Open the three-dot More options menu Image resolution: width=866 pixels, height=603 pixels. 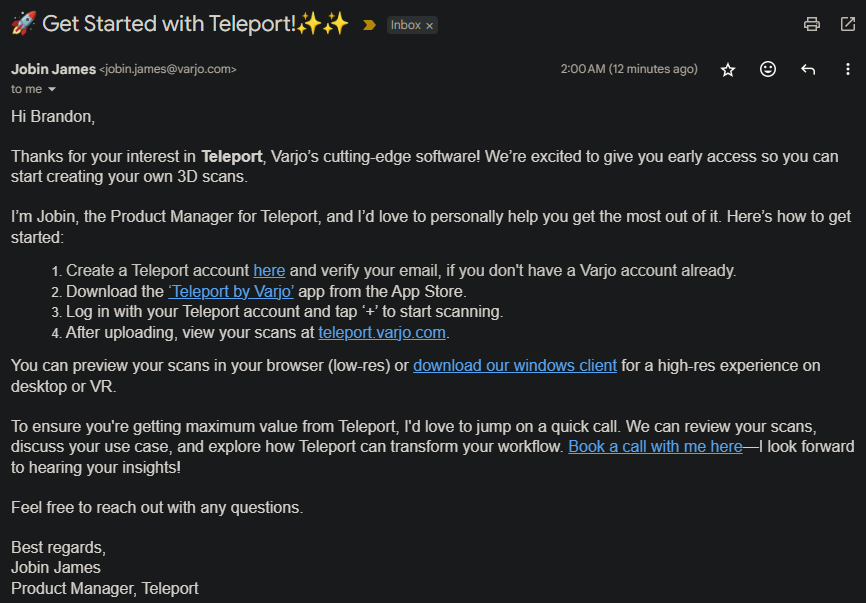848,69
